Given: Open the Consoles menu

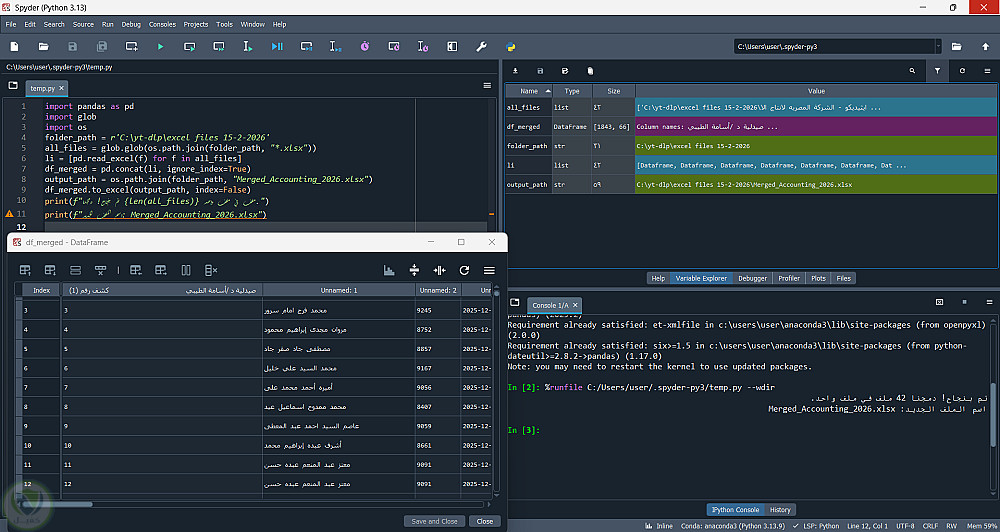Looking at the screenshot, I should tap(162, 24).
